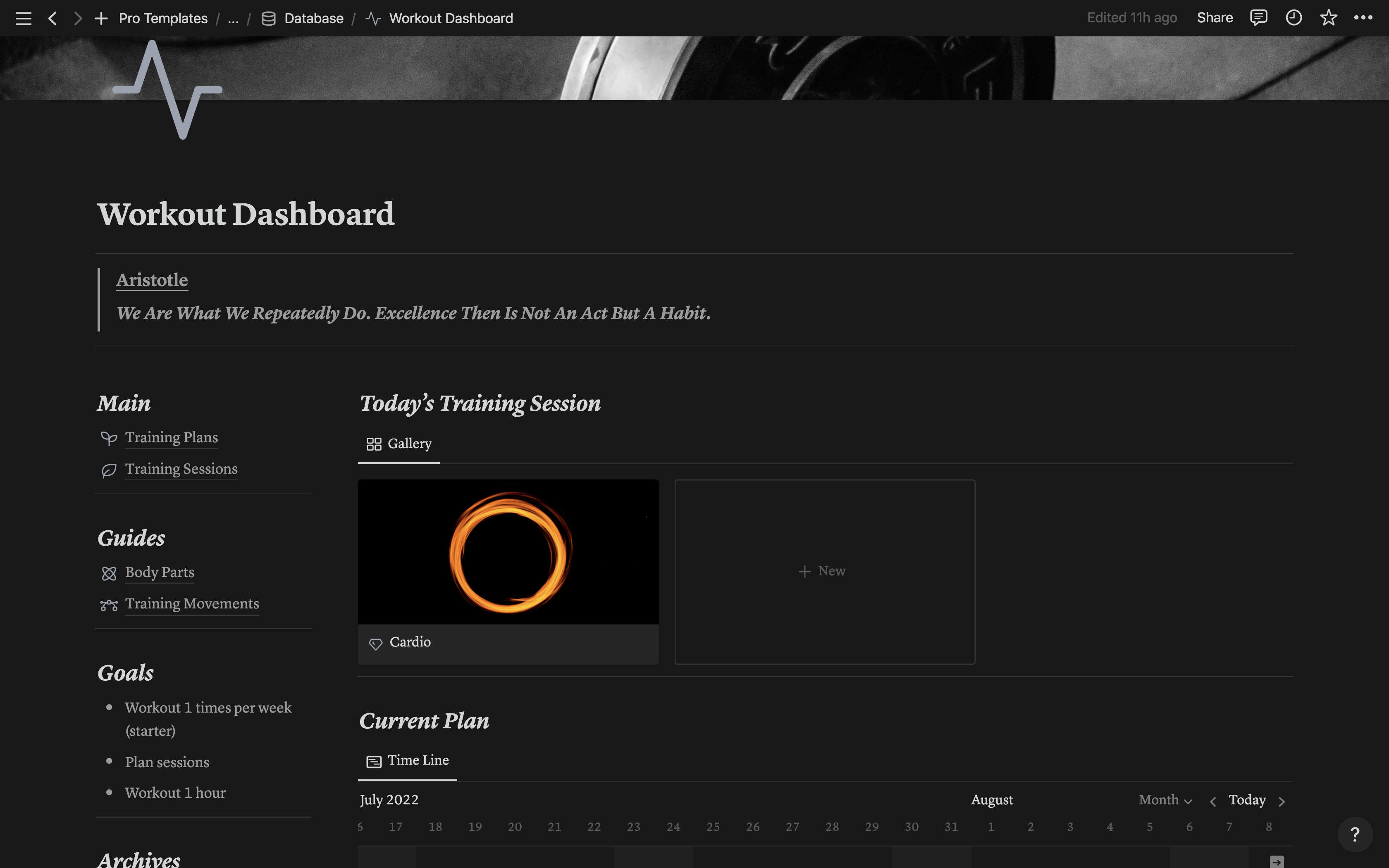Click the plus new page icon
Image resolution: width=1389 pixels, height=868 pixels.
pyautogui.click(x=101, y=18)
